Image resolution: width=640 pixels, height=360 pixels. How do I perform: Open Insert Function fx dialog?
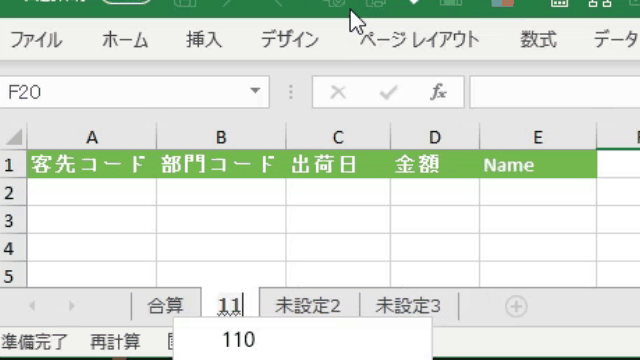pyautogui.click(x=438, y=92)
